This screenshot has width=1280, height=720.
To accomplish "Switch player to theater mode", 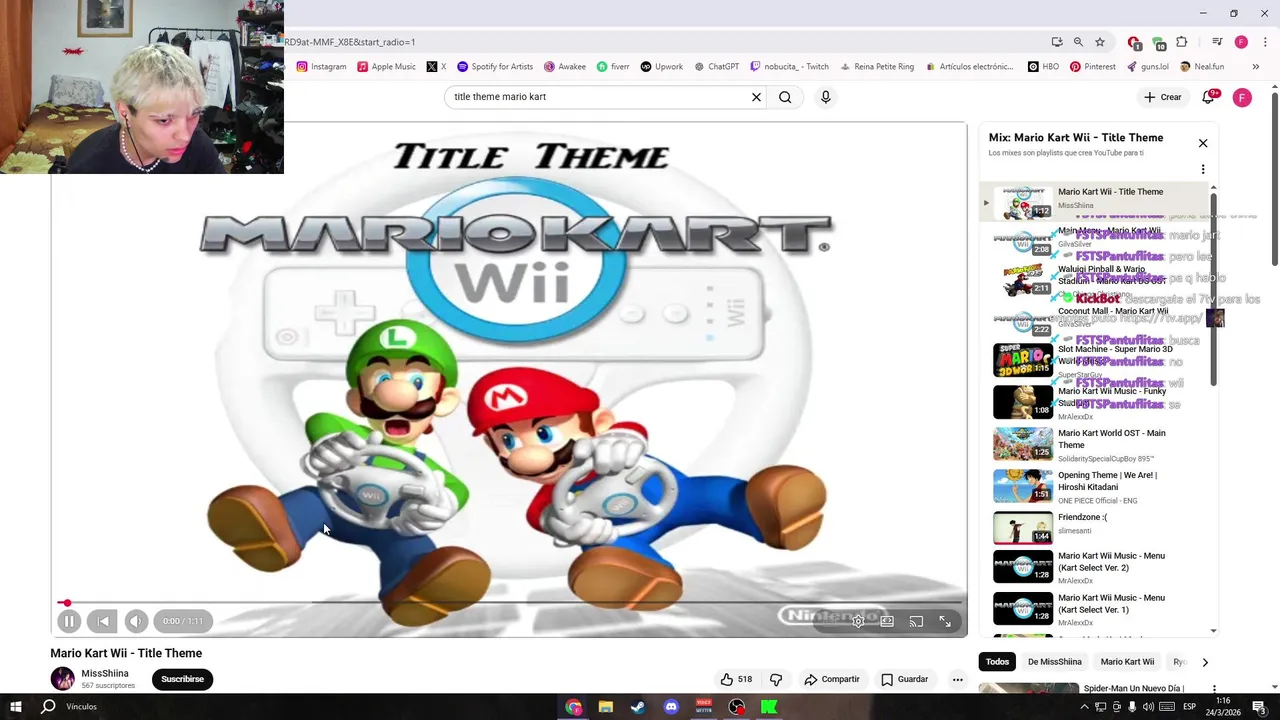I will pos(887,621).
